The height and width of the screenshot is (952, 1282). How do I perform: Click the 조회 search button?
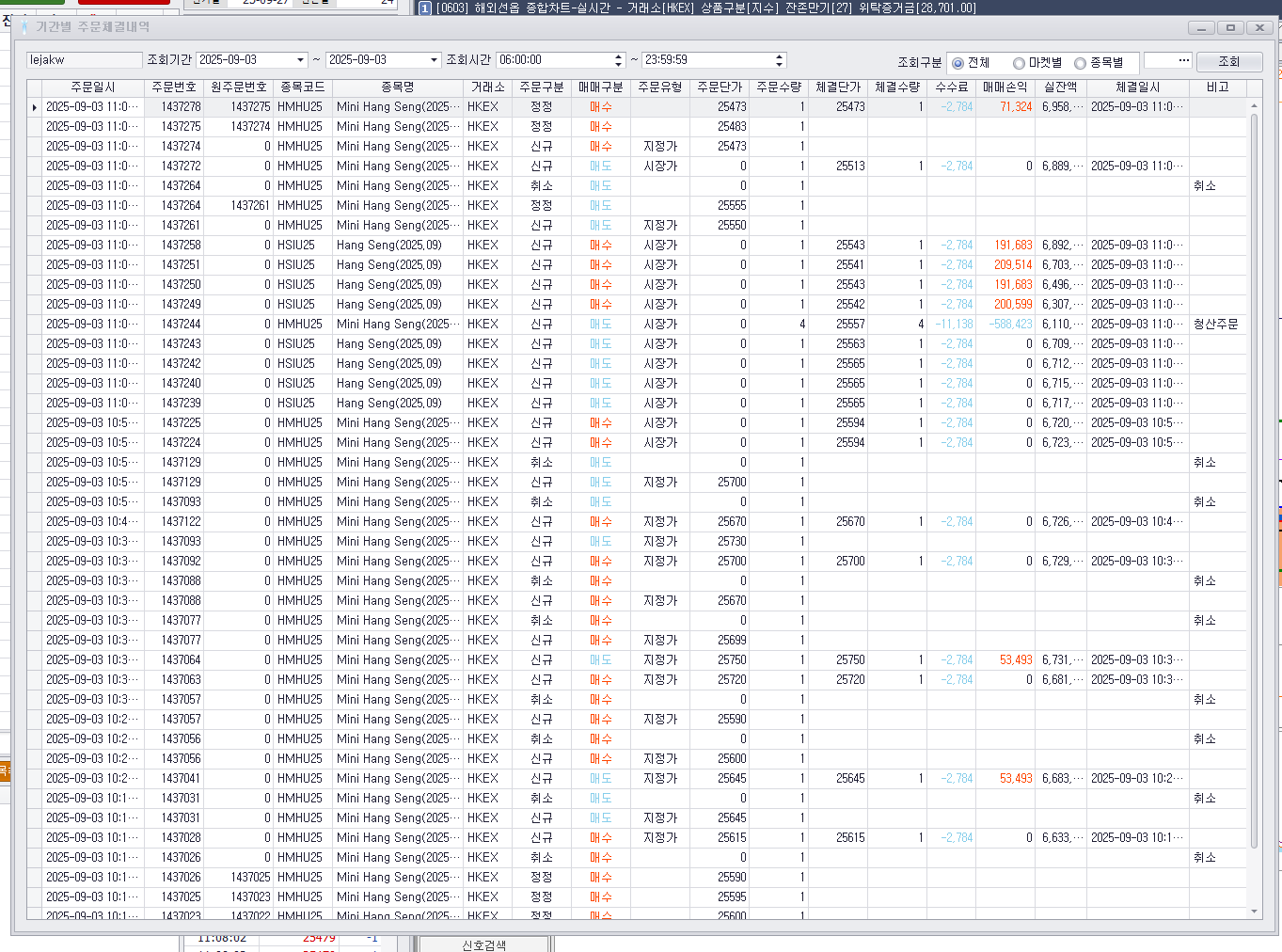pos(1228,61)
